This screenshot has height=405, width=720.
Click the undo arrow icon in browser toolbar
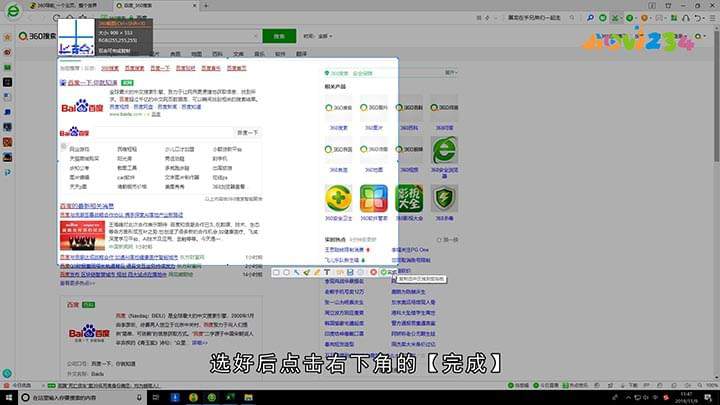pyautogui.click(x=697, y=18)
